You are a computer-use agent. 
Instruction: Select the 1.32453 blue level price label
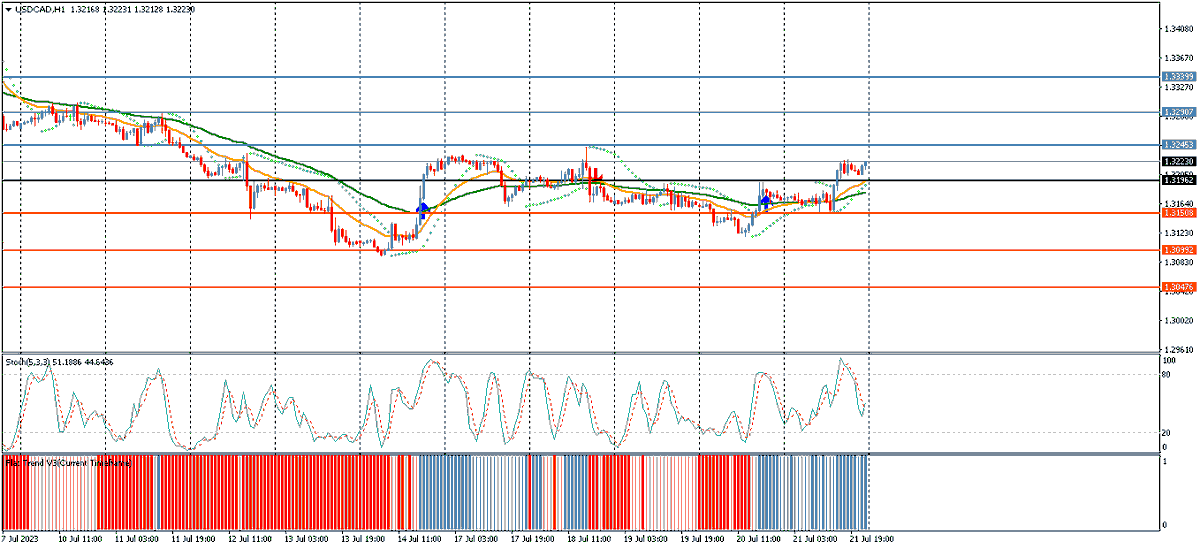point(1179,145)
